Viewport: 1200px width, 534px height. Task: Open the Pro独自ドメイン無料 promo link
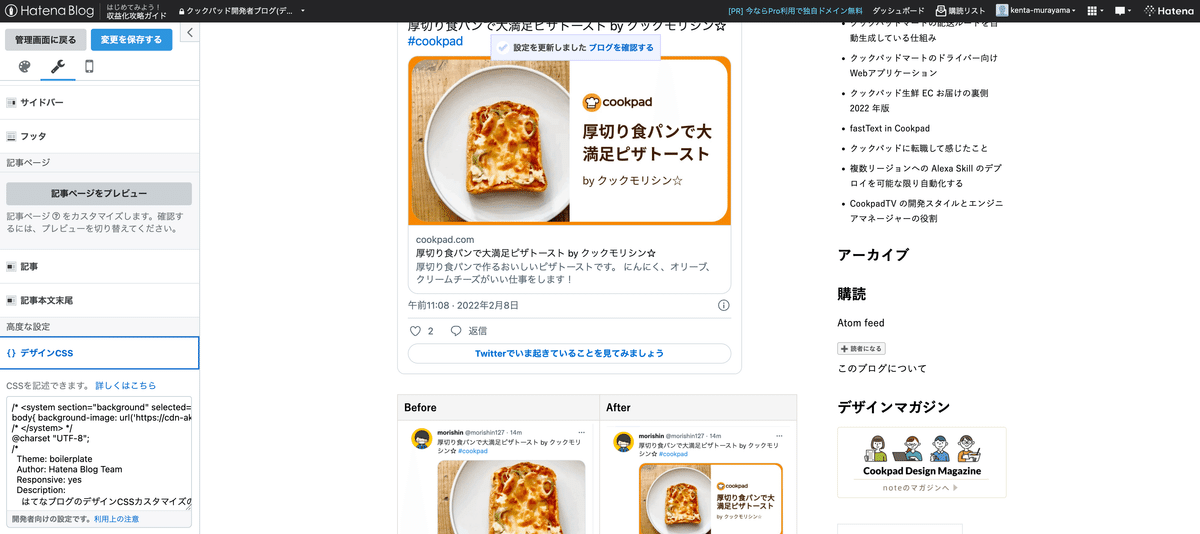(x=796, y=11)
